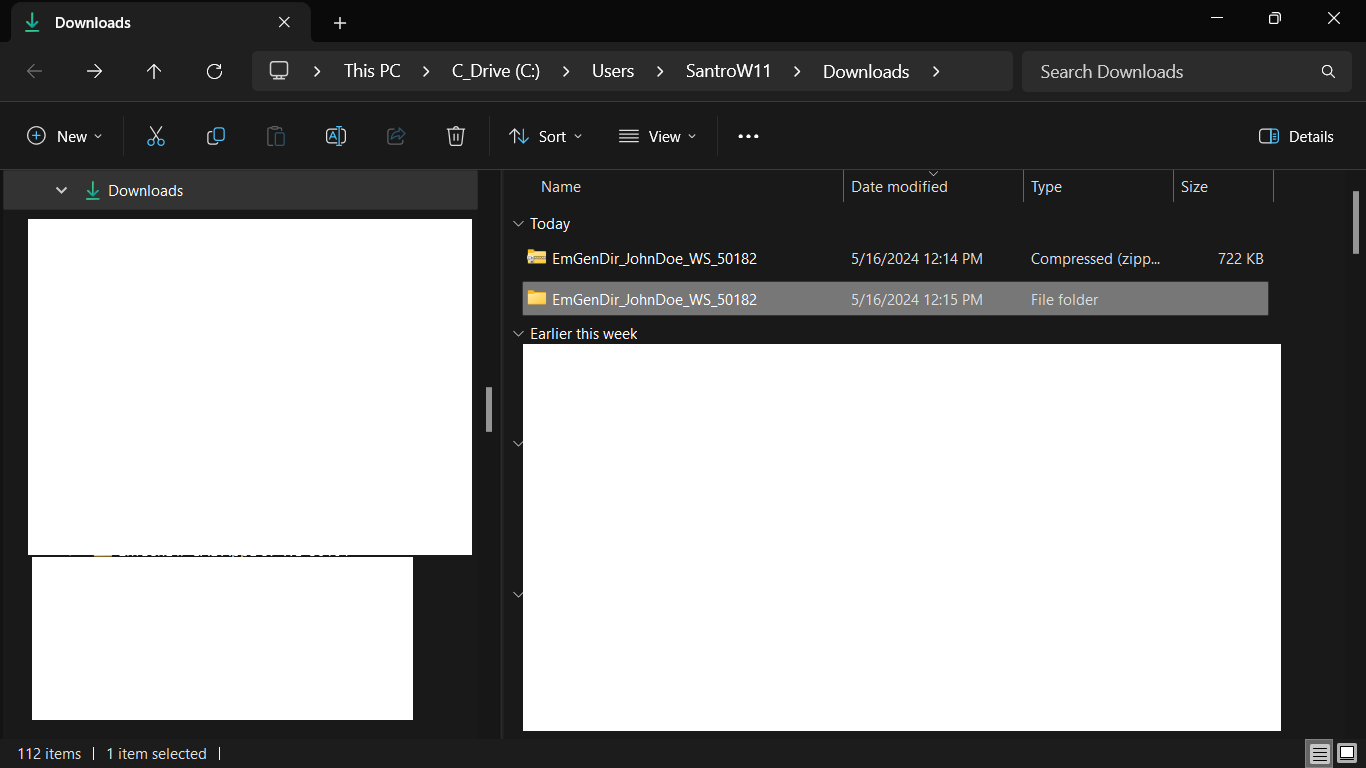The width and height of the screenshot is (1366, 768).
Task: Click the Cut scissors icon
Action: [155, 136]
